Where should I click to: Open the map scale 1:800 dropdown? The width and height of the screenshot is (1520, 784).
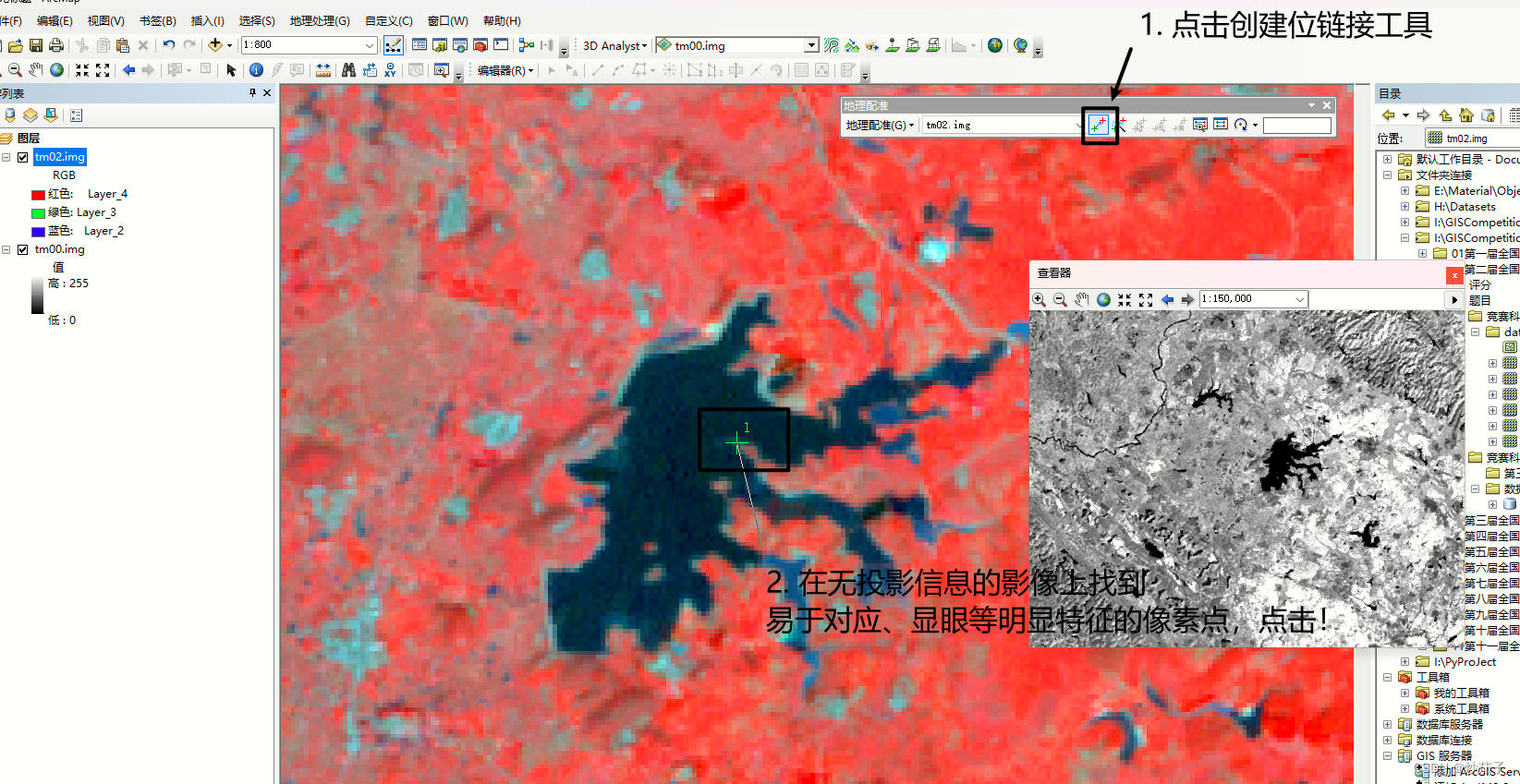click(370, 45)
